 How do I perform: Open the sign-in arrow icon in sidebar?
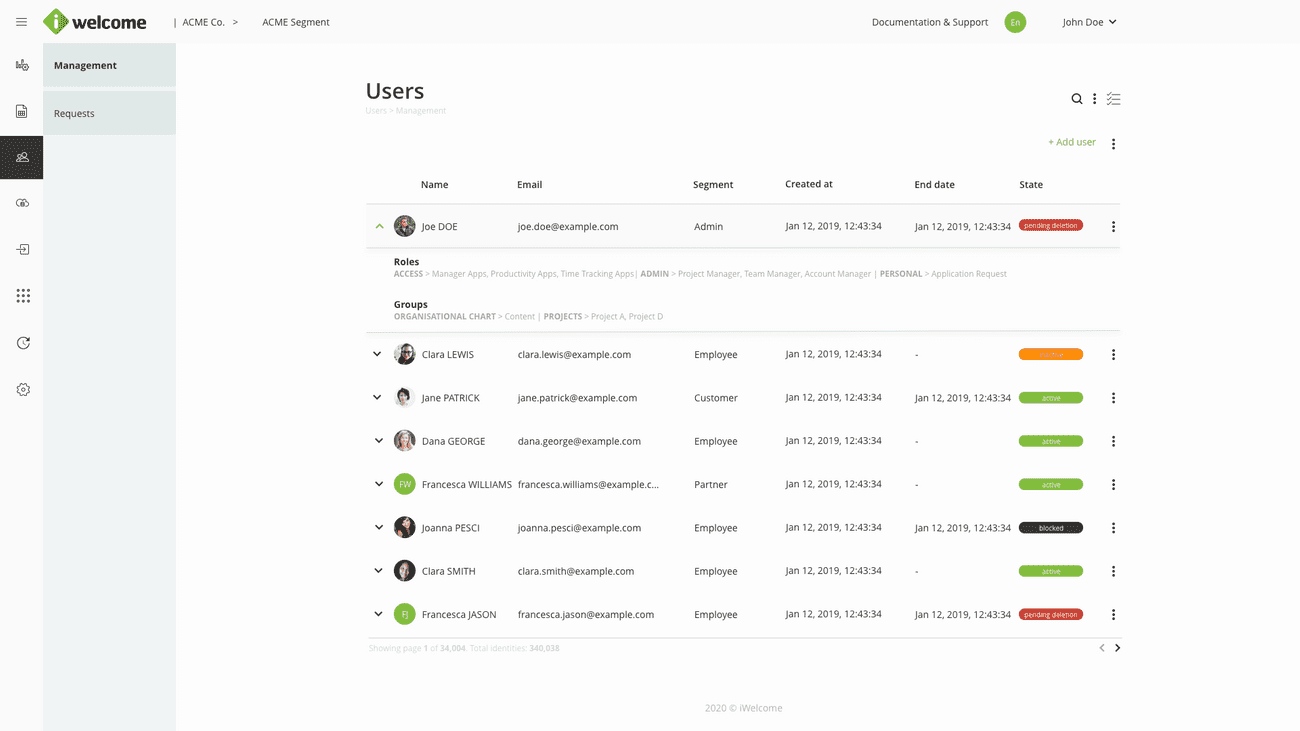point(23,250)
